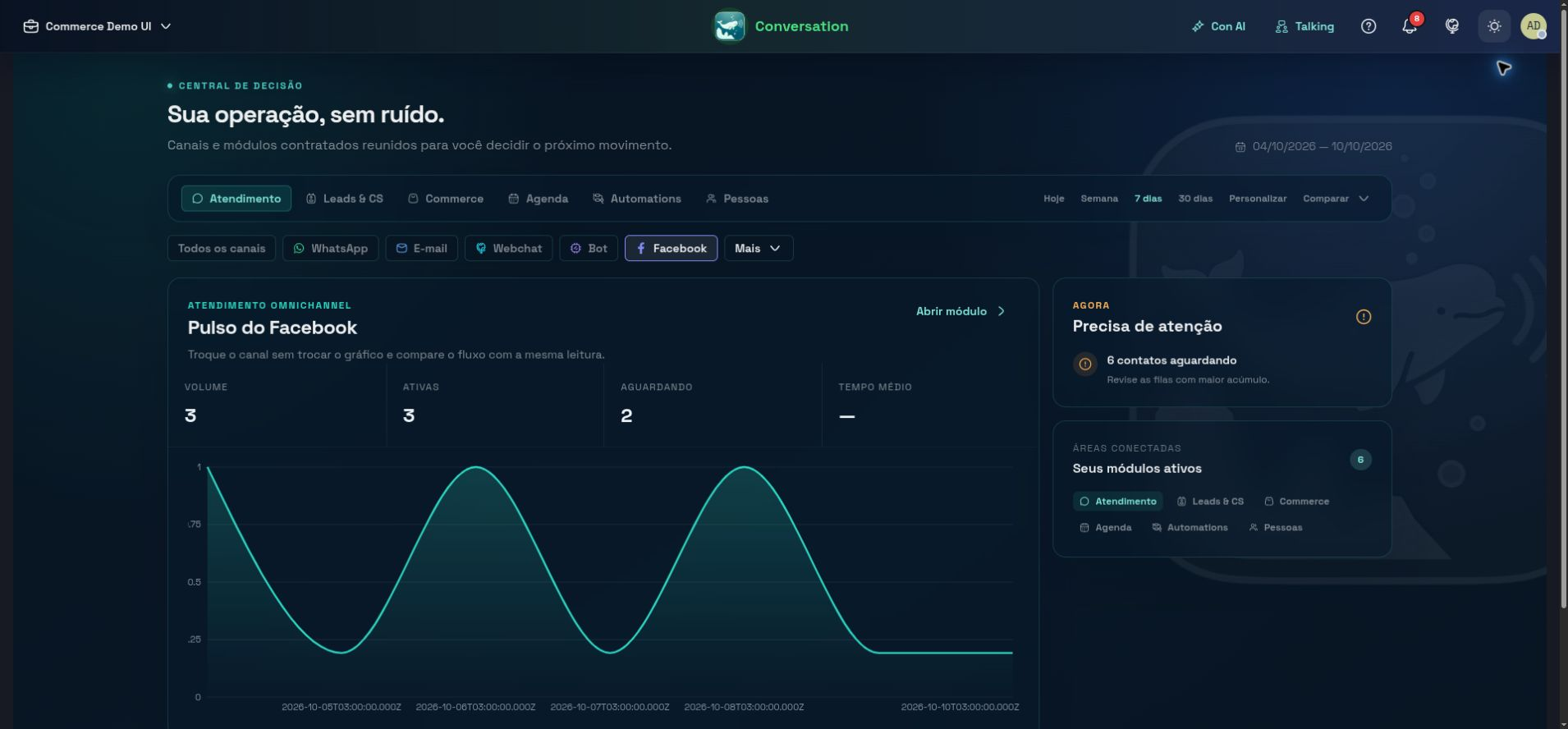Filter by the WhatsApp channel
The height and width of the screenshot is (729, 1568).
point(331,248)
